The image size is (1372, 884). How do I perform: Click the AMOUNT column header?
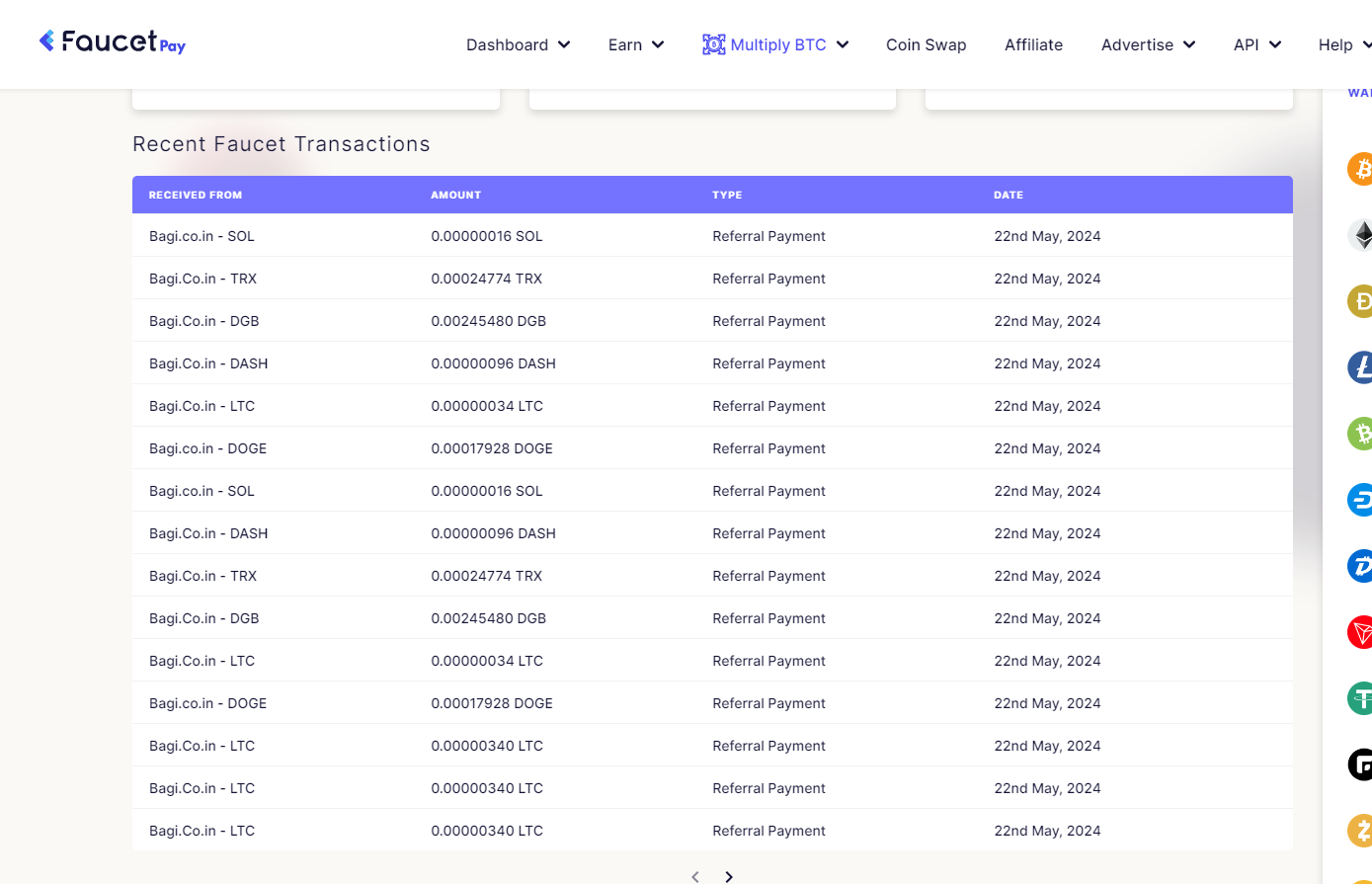point(456,195)
